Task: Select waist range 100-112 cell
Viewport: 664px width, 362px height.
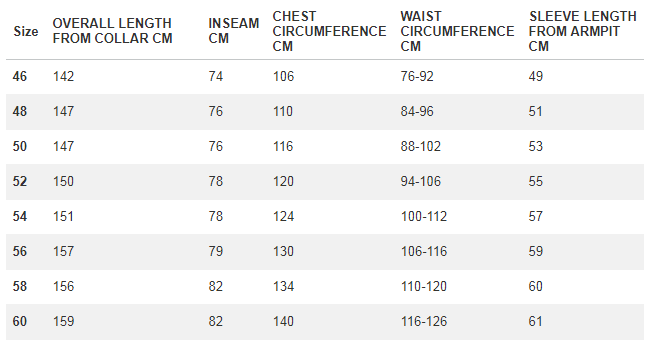Action: coord(423,216)
